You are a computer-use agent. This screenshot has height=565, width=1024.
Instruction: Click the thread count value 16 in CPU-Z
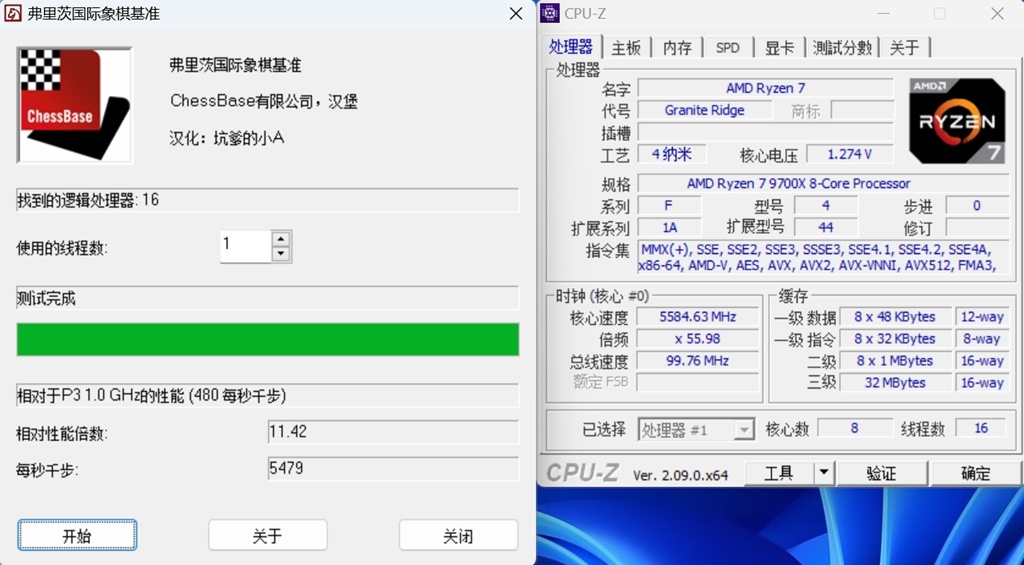pos(981,428)
